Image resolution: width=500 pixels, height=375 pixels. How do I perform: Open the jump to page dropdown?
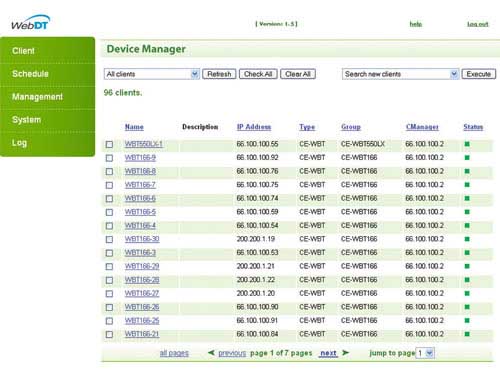coord(425,353)
